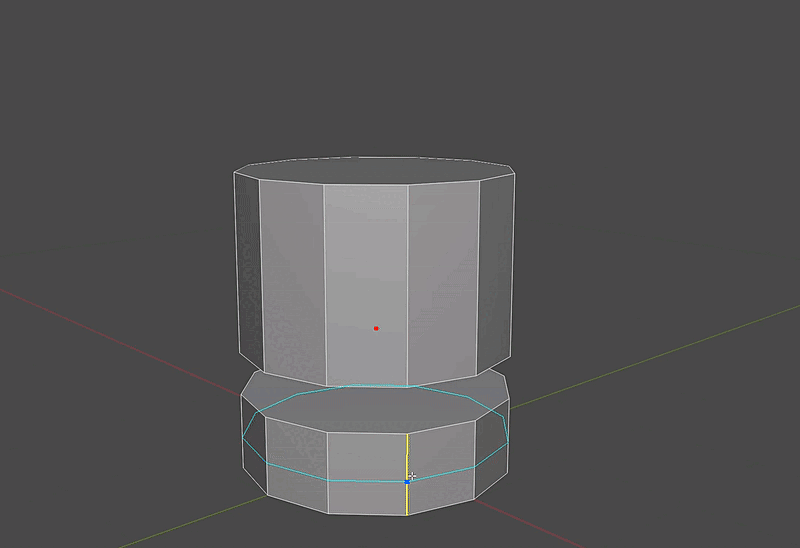The image size is (800, 548).
Task: Click the red dot on the upper cylinder
Action: pyautogui.click(x=376, y=329)
